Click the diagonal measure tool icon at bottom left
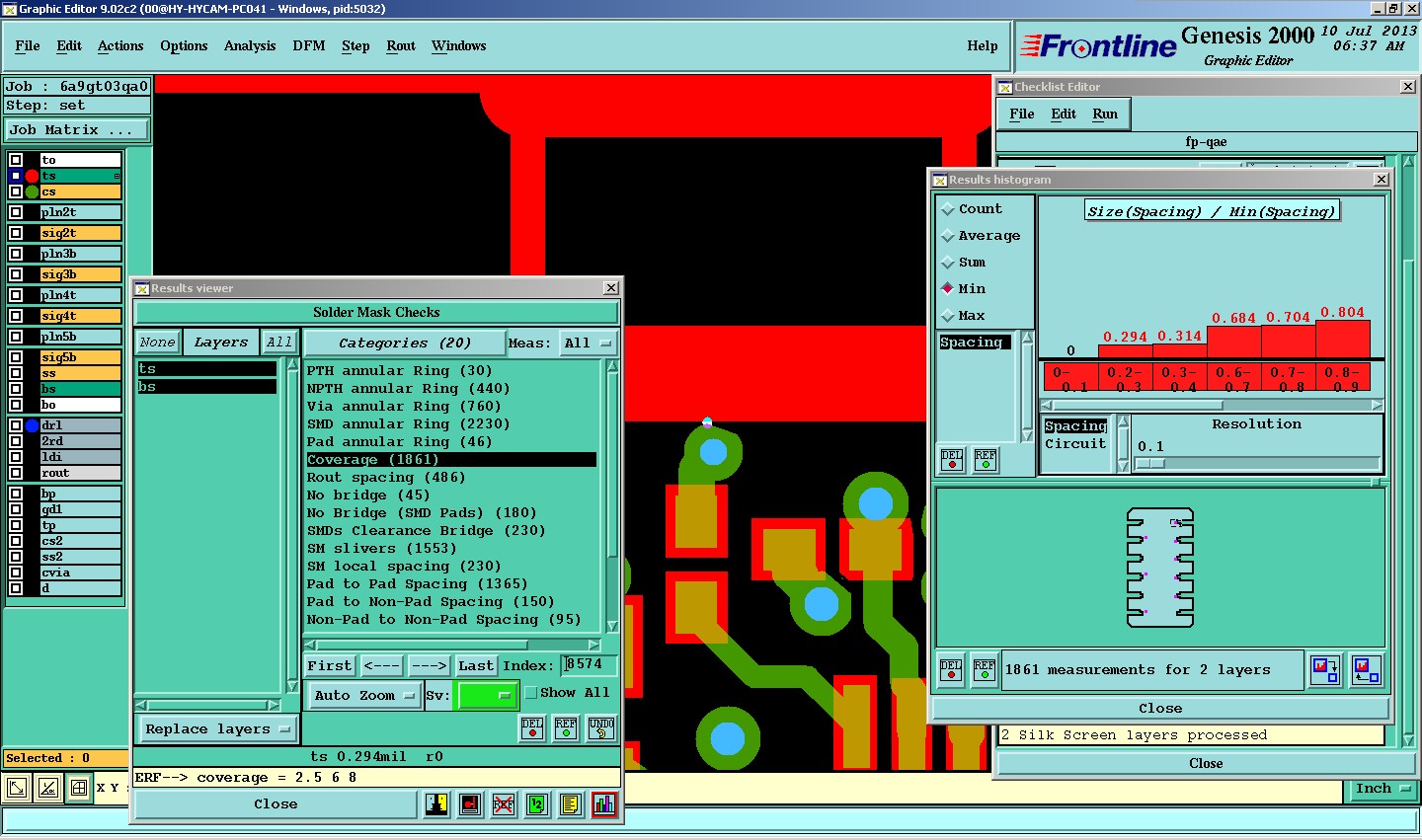 click(48, 788)
